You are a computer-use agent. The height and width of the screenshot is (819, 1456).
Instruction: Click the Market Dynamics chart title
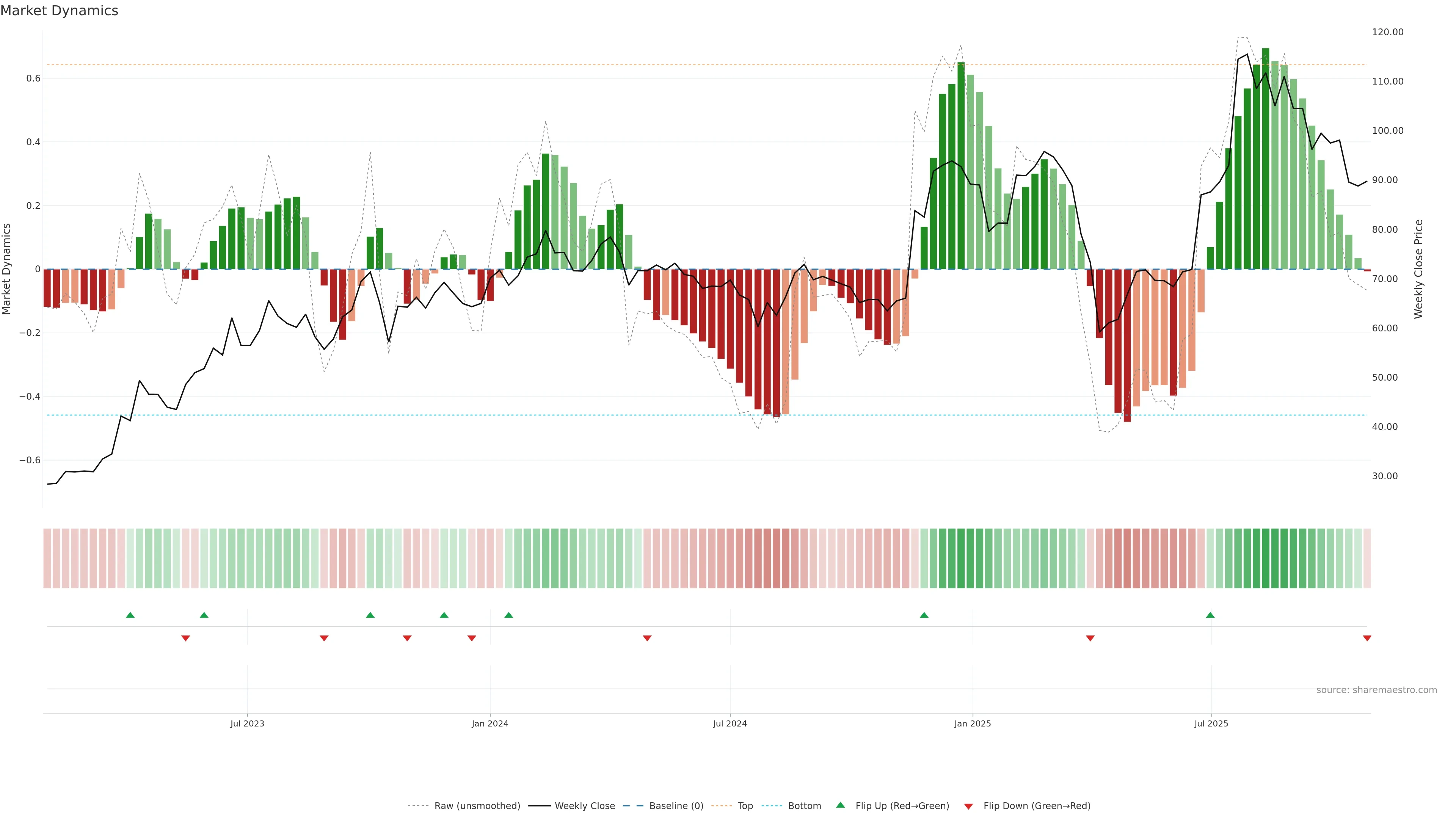pyautogui.click(x=60, y=11)
